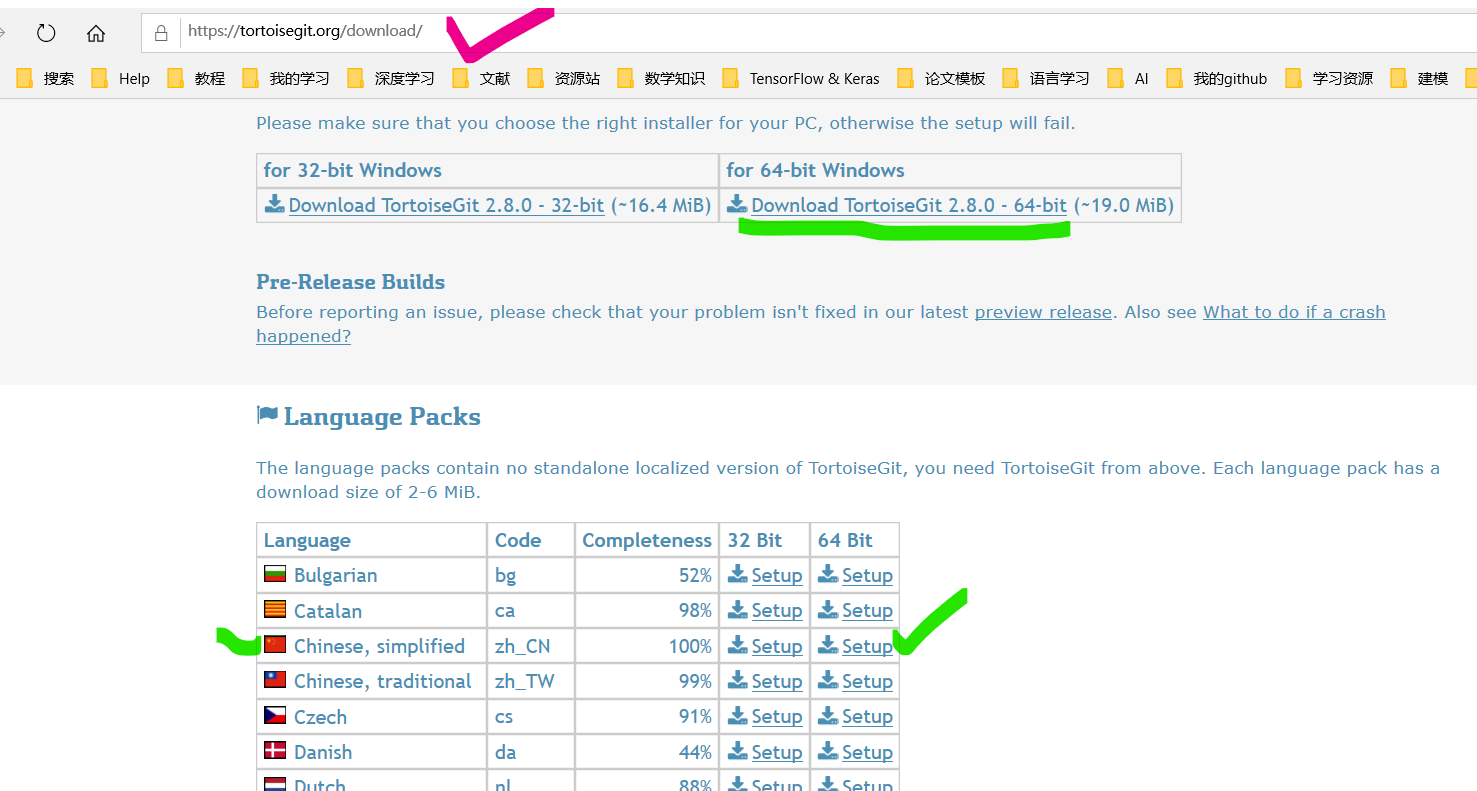
Task: Download Catalan 64 Bit Setup
Action: pyautogui.click(x=867, y=610)
